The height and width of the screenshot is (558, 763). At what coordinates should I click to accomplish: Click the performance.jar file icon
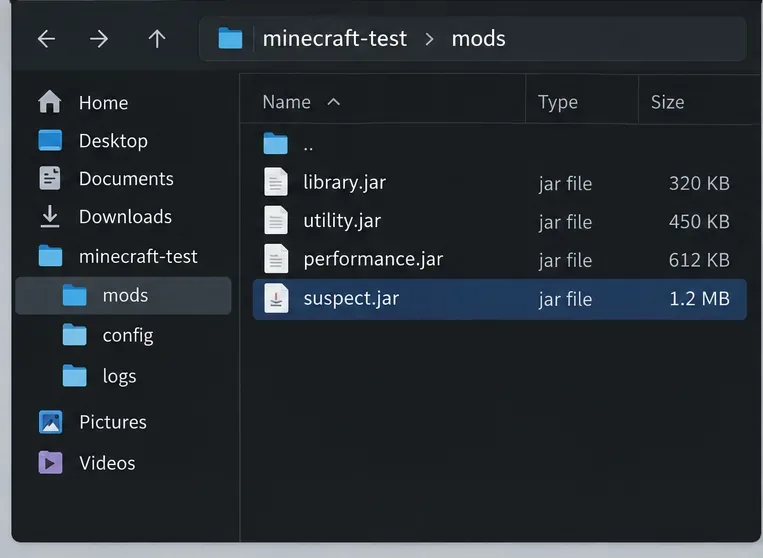[x=276, y=259]
